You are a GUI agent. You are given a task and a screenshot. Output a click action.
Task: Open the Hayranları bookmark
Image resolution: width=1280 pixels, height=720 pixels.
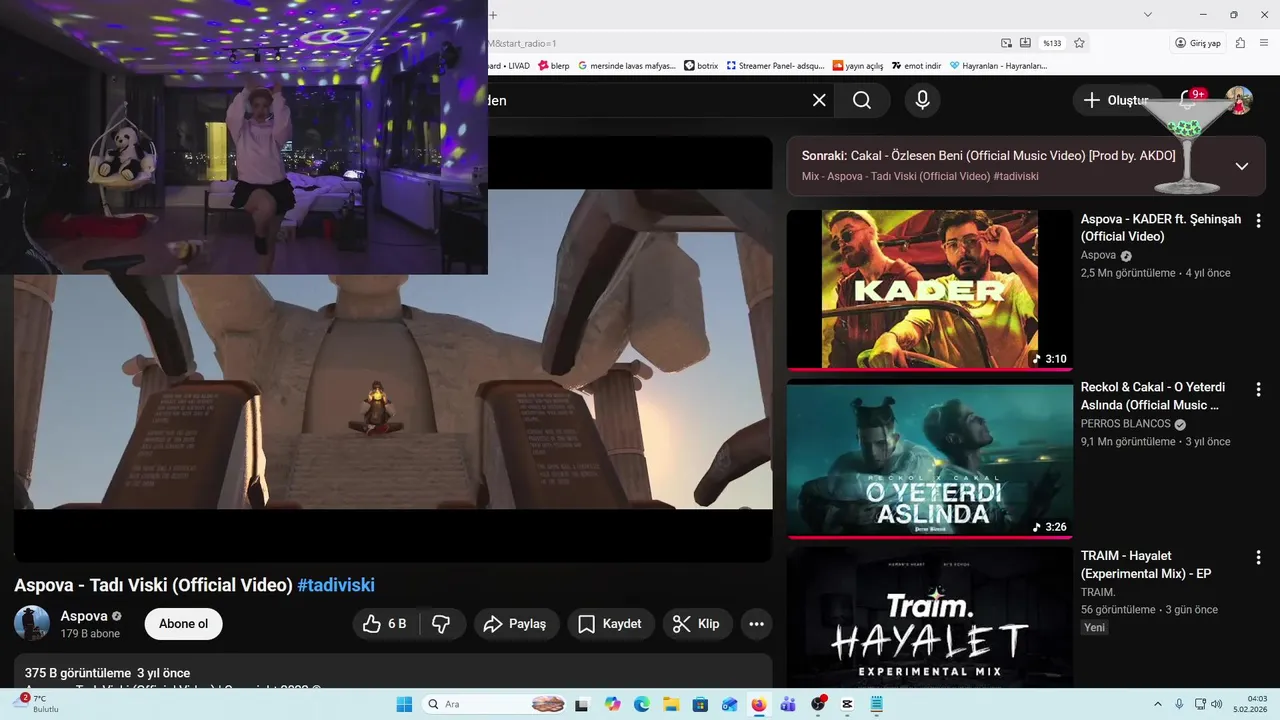point(998,66)
